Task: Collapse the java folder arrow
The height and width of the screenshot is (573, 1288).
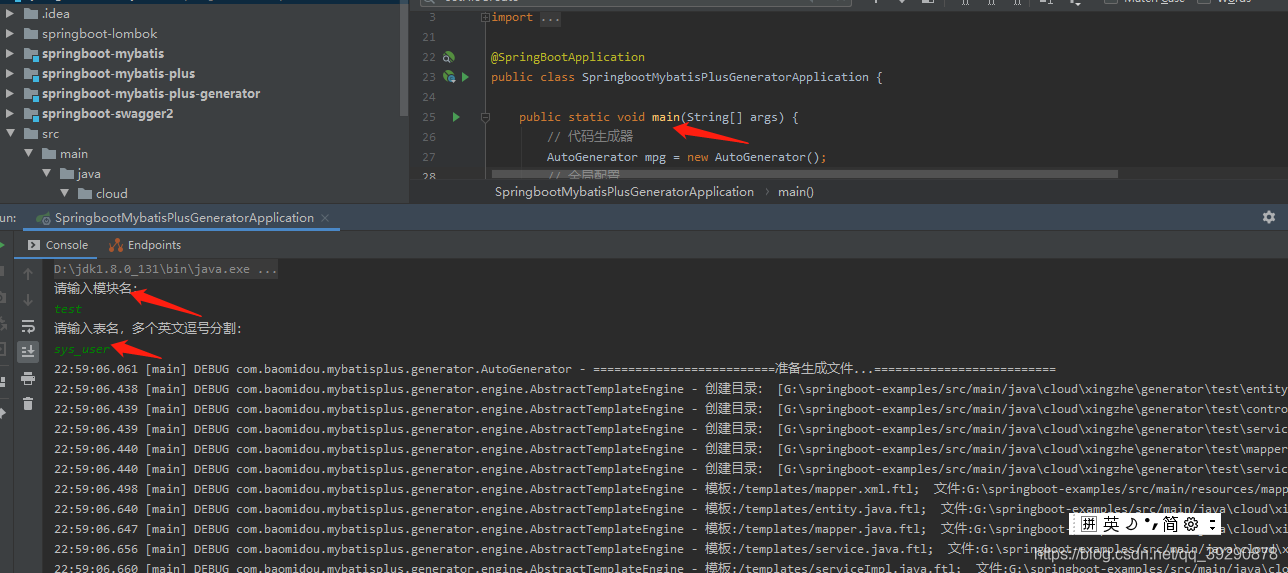Action: pos(47,173)
